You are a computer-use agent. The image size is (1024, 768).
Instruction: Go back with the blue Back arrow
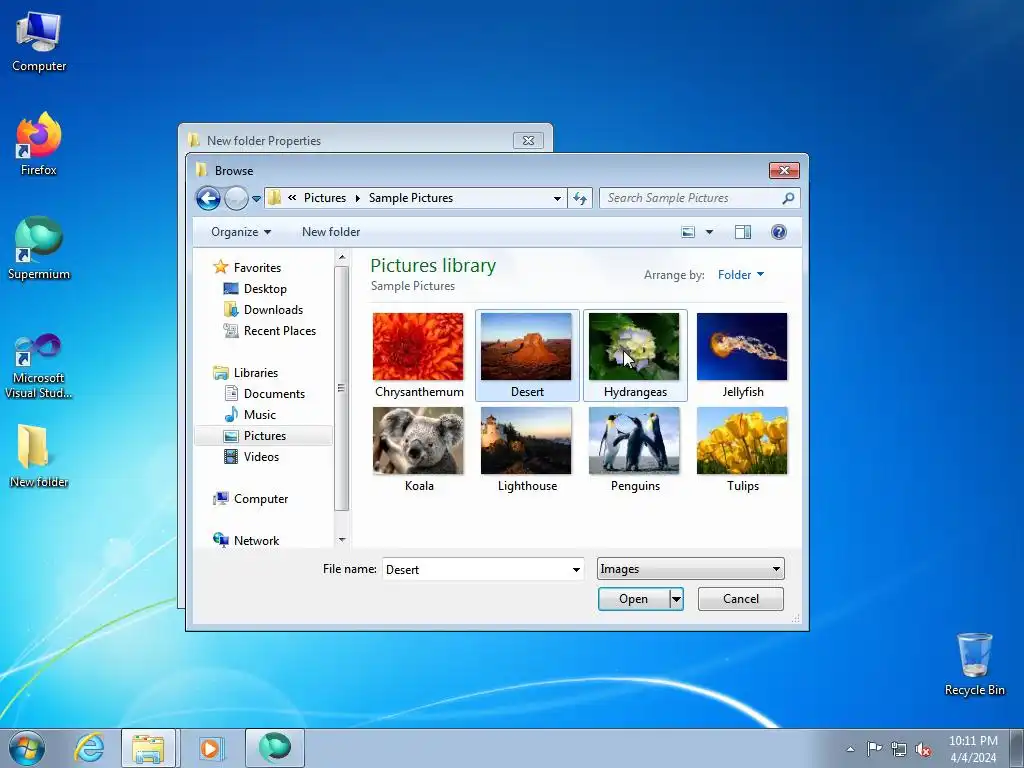208,198
